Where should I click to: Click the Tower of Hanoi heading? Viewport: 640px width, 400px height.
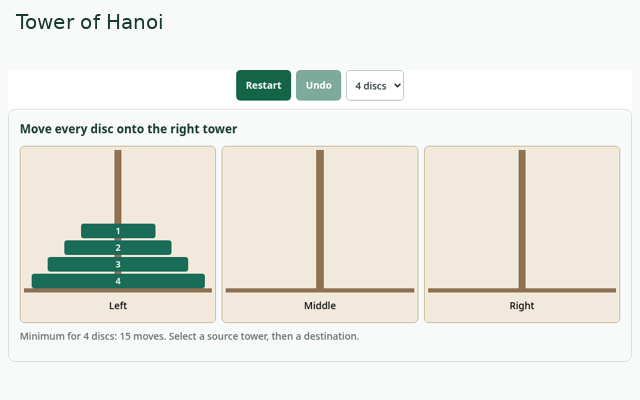(x=89, y=22)
